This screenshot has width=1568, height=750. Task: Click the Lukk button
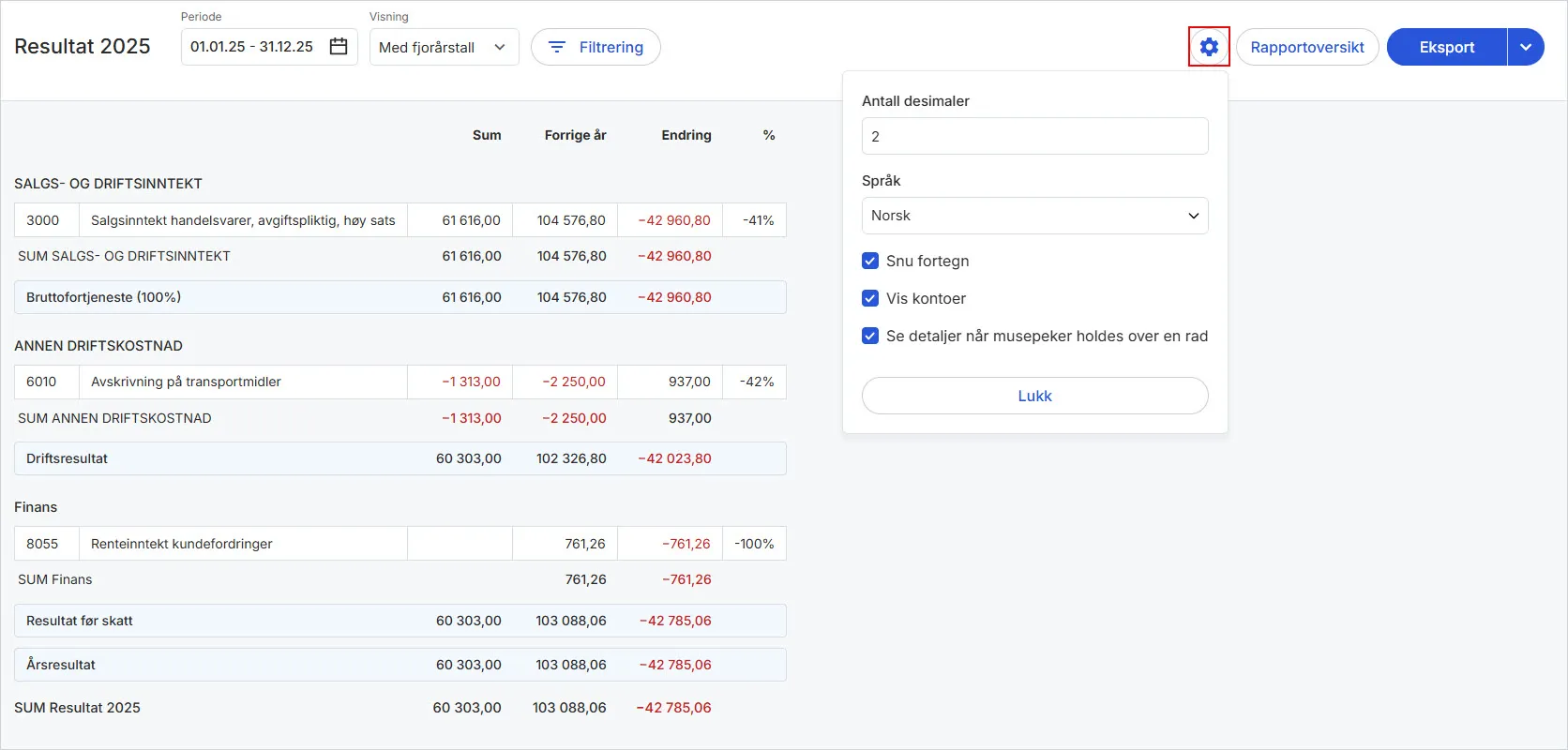[x=1034, y=396]
